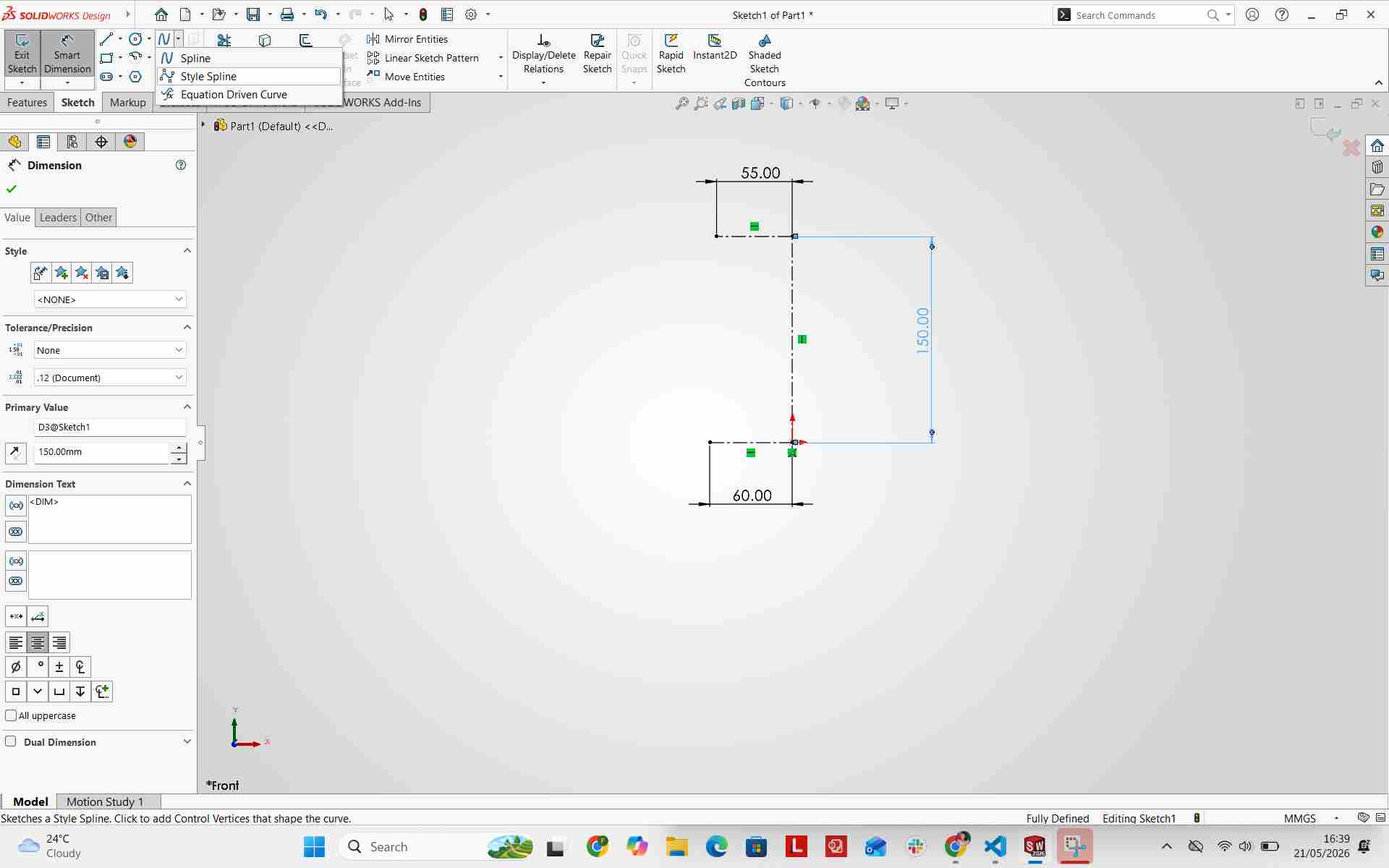Activate Rapid Sketch
1389x868 pixels.
coord(671,54)
